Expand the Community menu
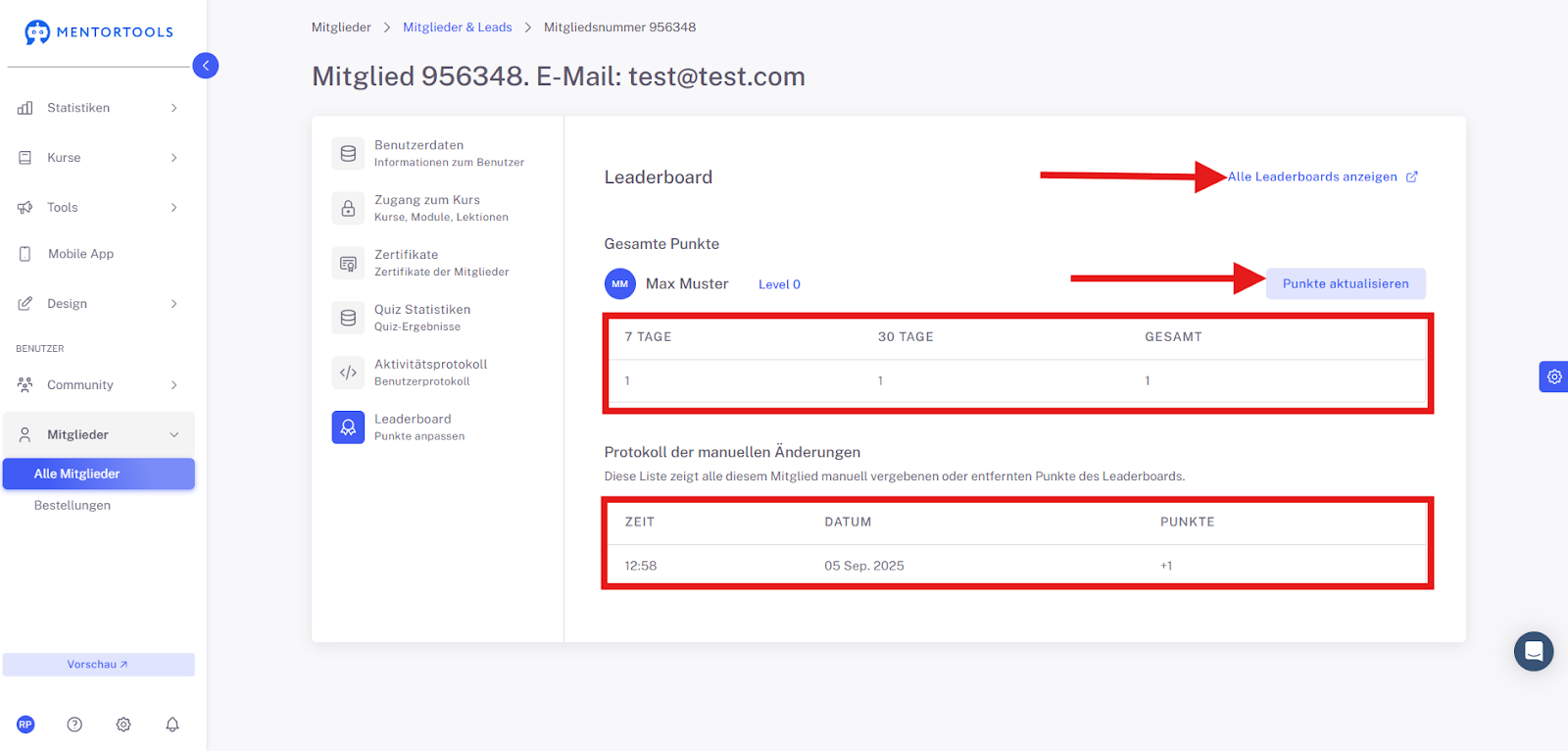 pos(98,385)
